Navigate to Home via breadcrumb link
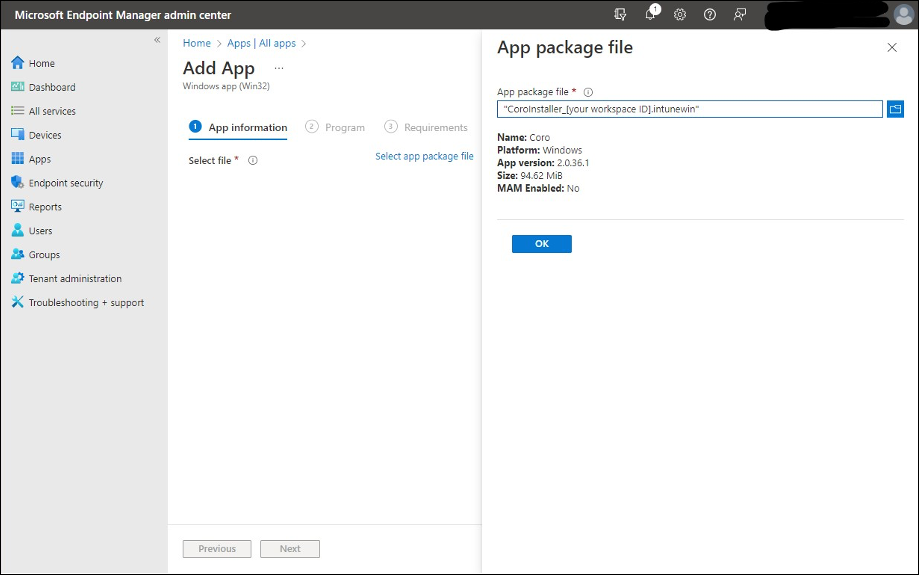Screen dimensions: 919x575 tap(197, 44)
